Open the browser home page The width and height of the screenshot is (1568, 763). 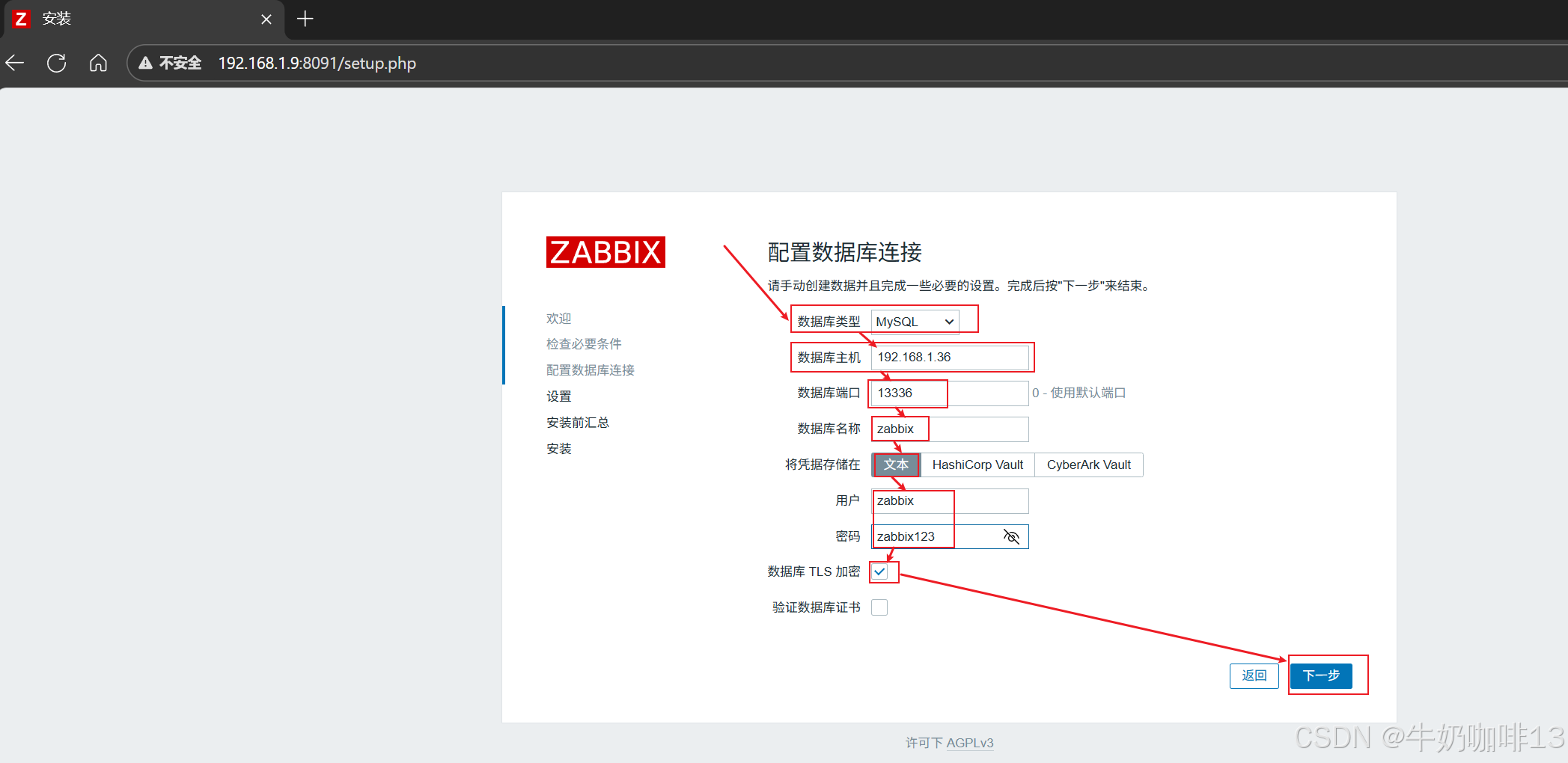point(98,63)
